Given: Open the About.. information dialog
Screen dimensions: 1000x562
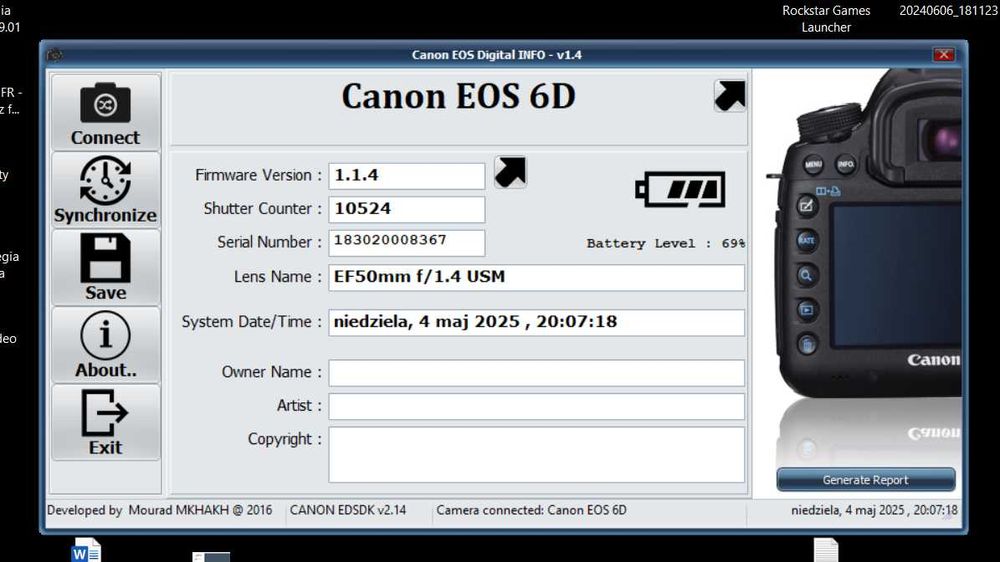Looking at the screenshot, I should point(105,345).
